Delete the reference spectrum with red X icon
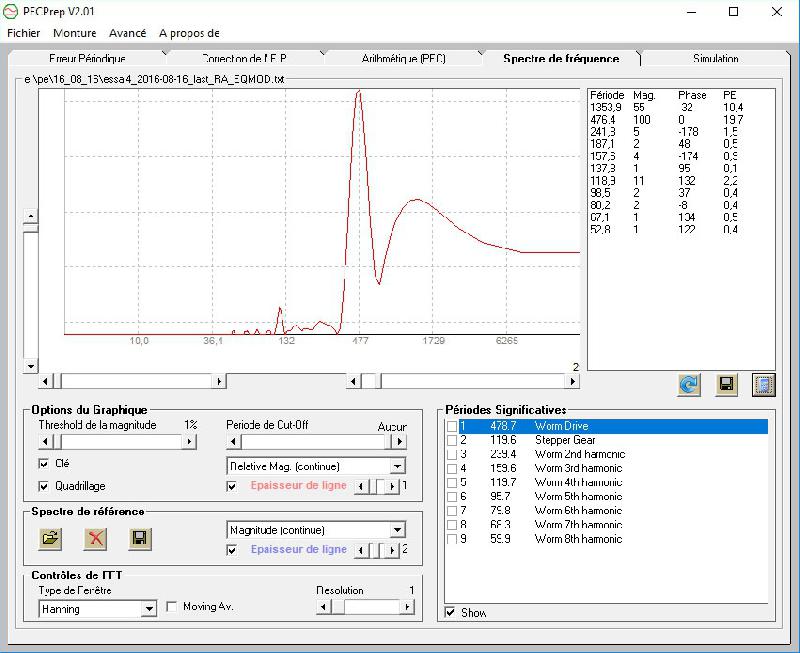 pos(95,538)
